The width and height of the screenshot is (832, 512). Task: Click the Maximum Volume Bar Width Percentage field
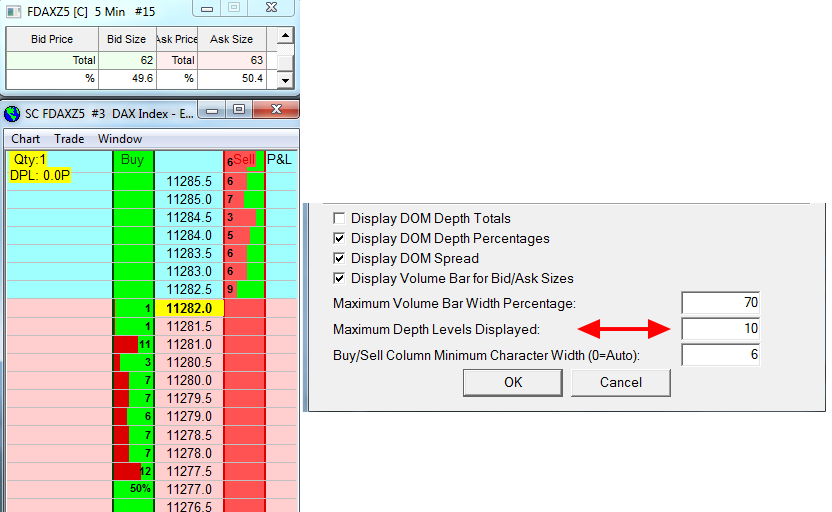click(x=721, y=303)
